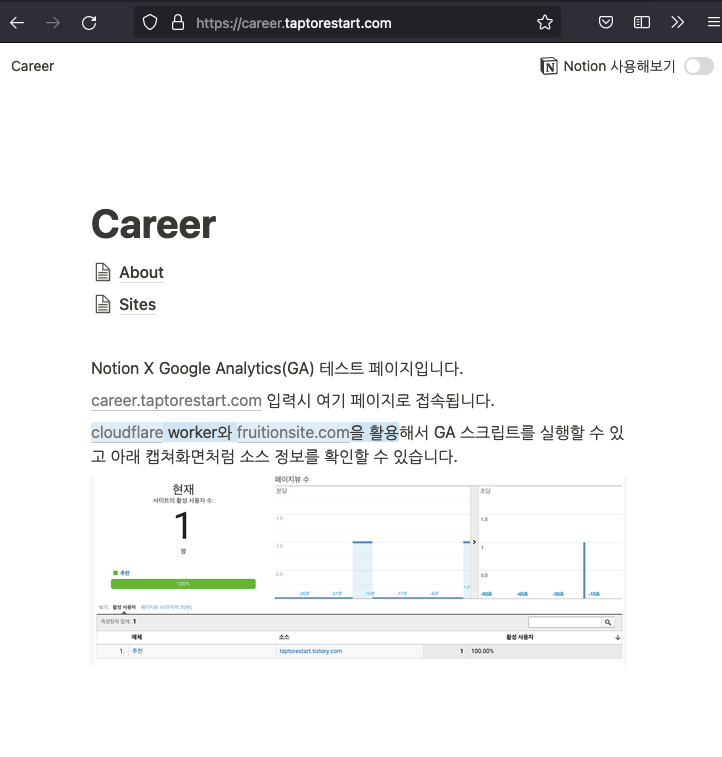Click the document icon beside Sites
Image resolution: width=722 pixels, height=757 pixels.
point(103,304)
